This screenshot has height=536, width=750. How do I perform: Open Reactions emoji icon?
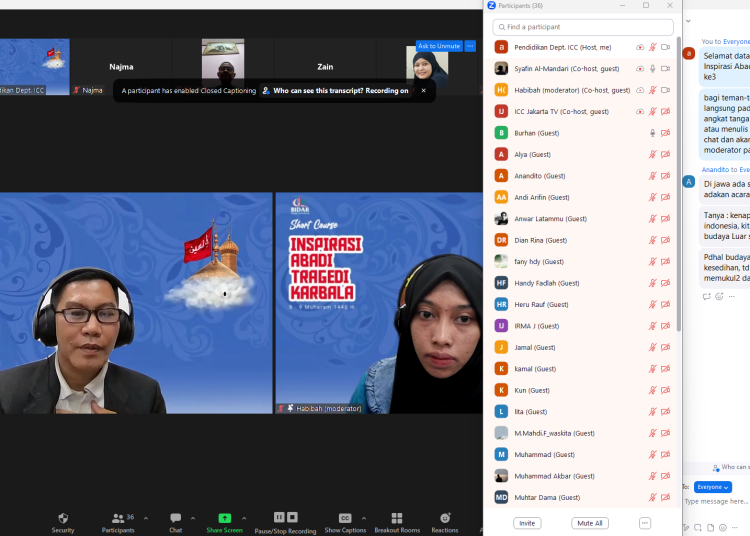[445, 518]
